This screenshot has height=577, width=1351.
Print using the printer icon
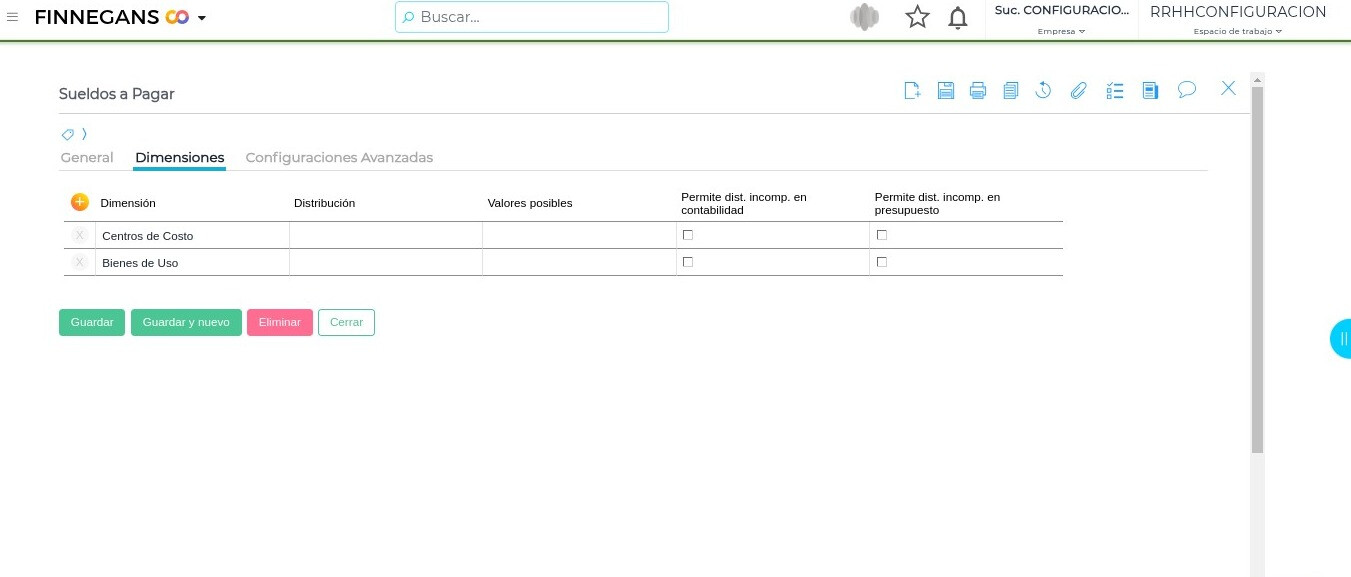point(978,90)
